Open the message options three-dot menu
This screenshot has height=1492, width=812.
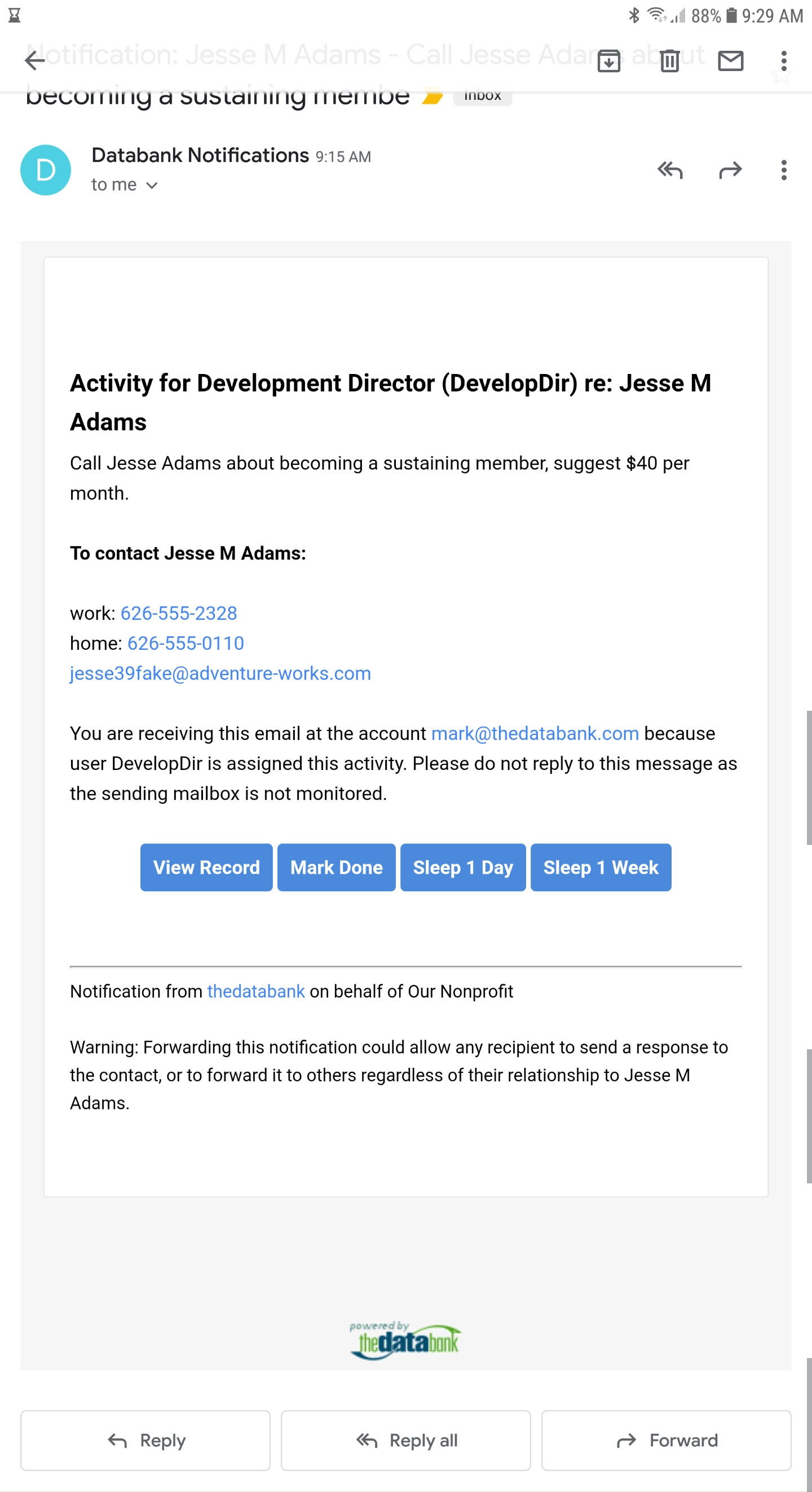(784, 170)
